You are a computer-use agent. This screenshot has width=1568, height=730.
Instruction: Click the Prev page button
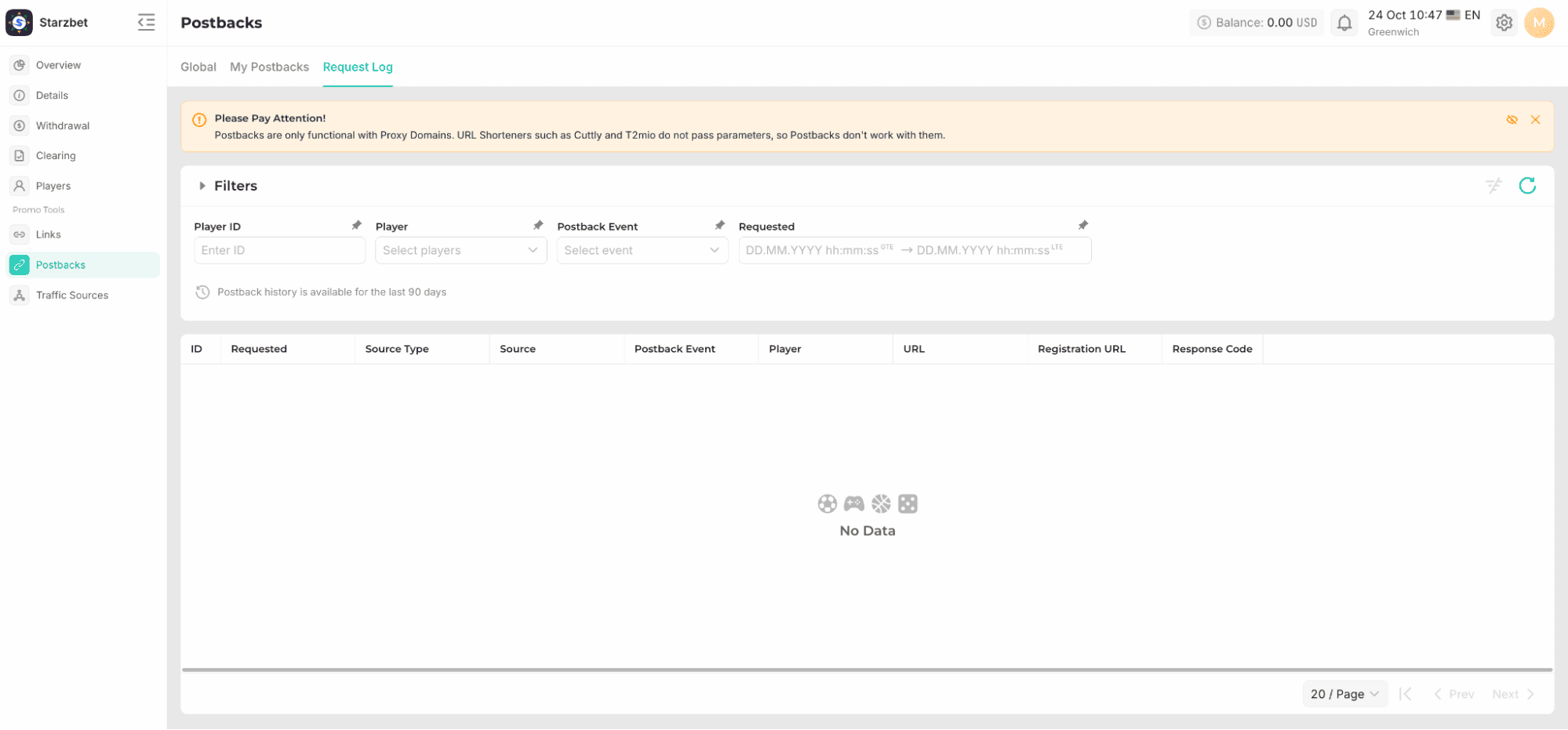click(x=1453, y=694)
